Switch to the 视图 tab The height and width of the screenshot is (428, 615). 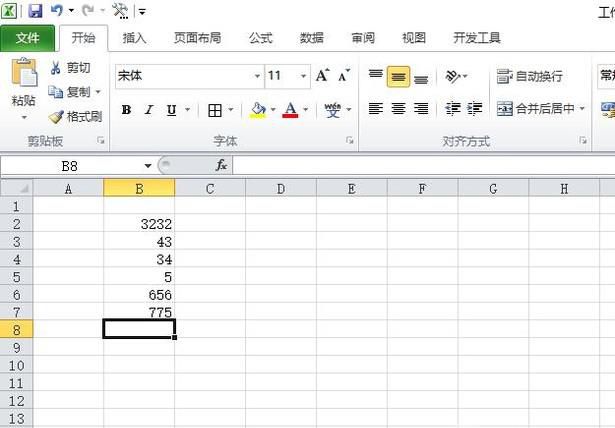414,38
